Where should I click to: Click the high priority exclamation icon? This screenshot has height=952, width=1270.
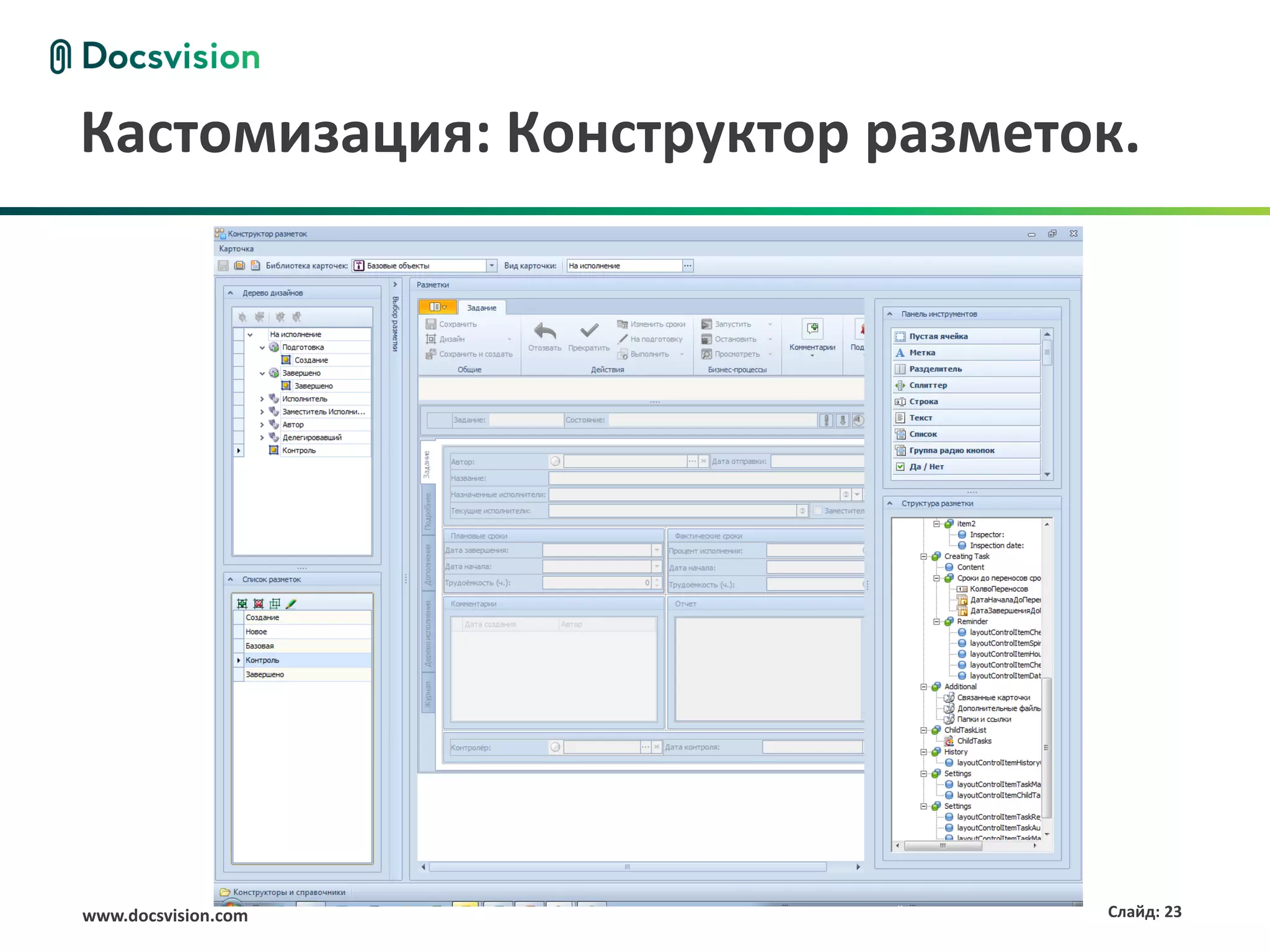tap(826, 420)
